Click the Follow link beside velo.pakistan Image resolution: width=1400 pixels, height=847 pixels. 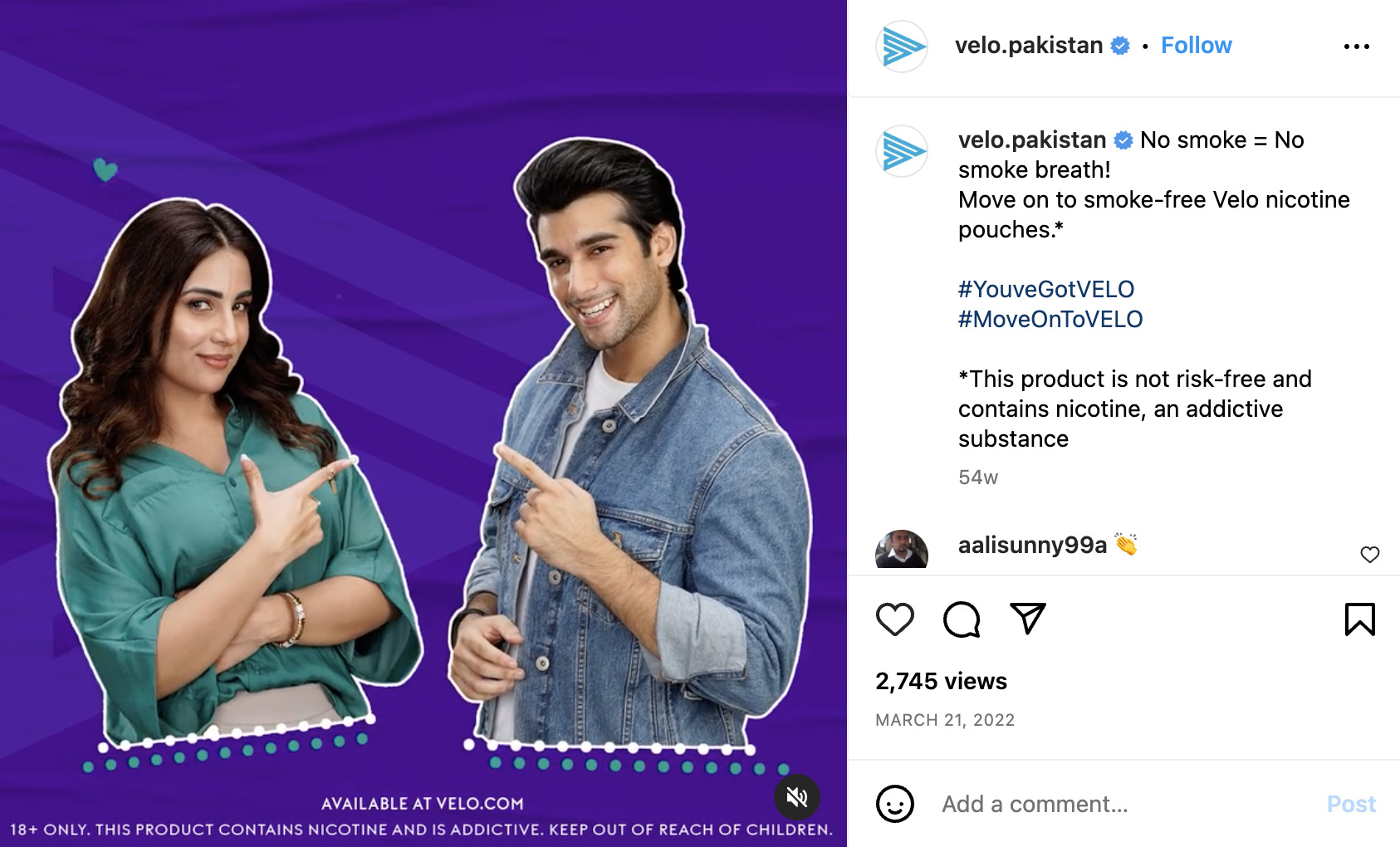[1196, 46]
